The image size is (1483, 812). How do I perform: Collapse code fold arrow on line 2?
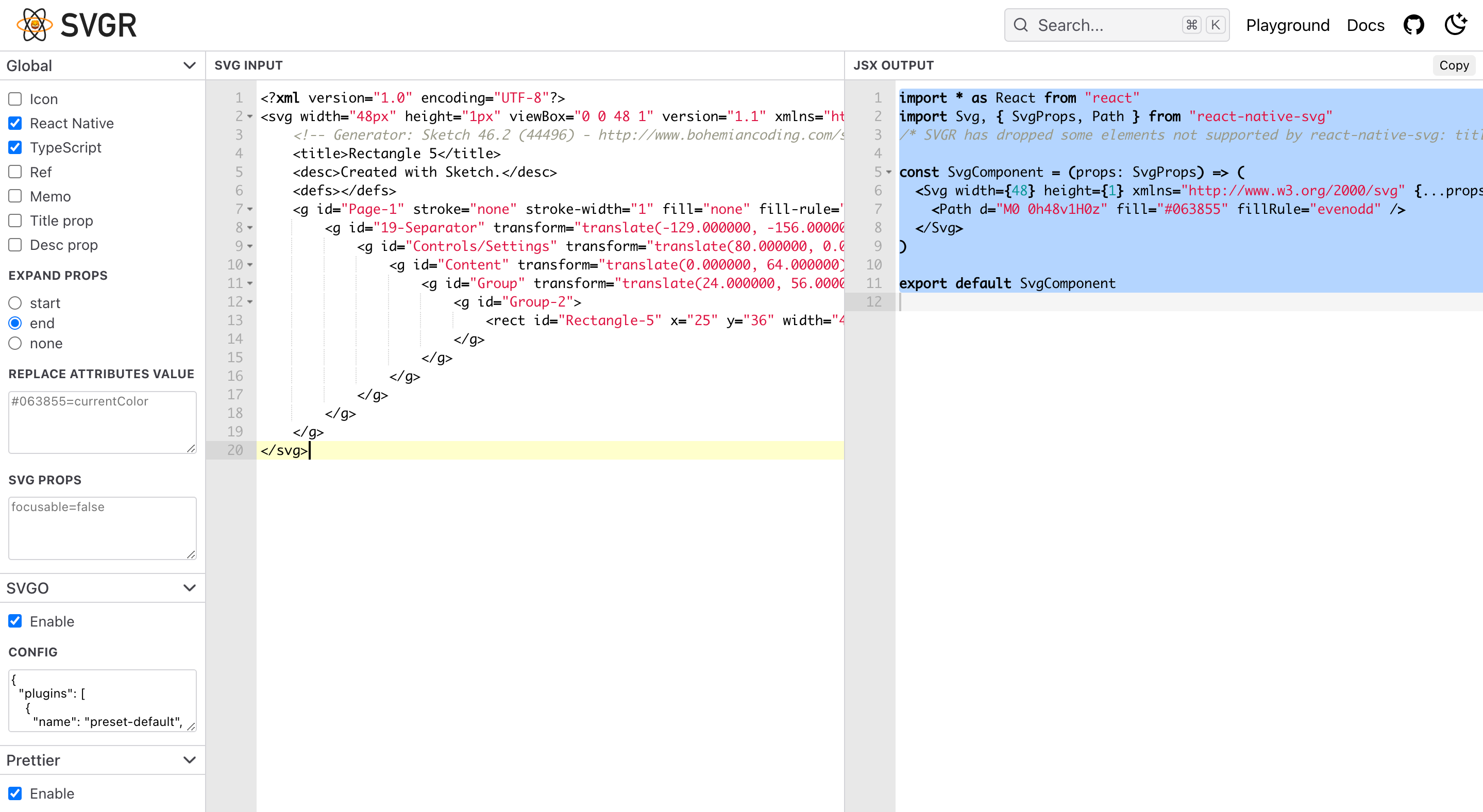point(250,117)
